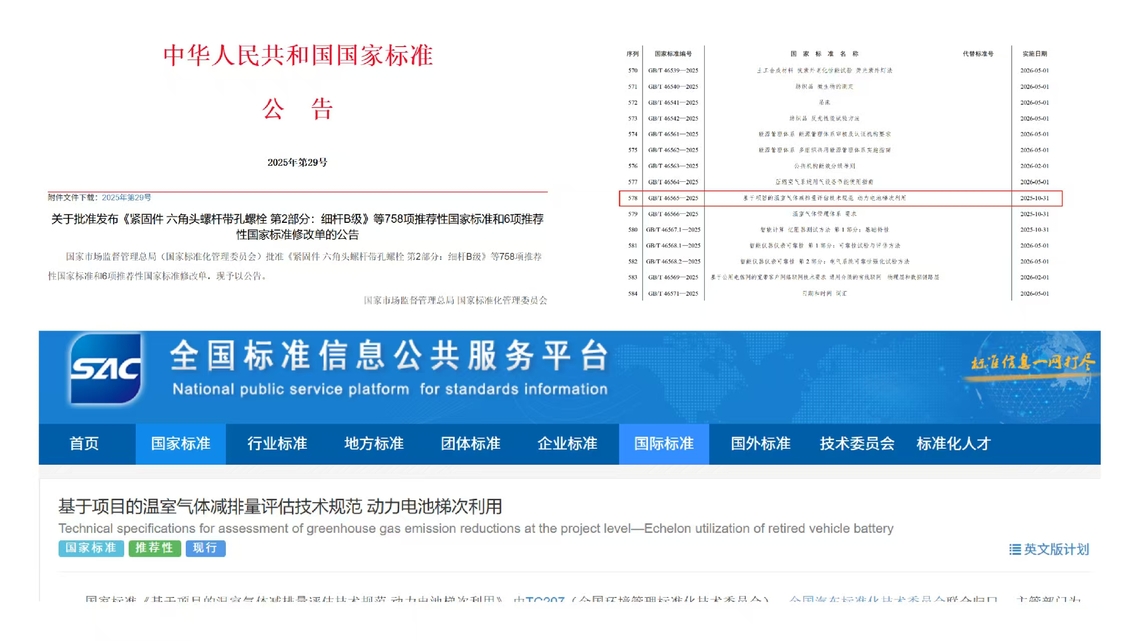Screen dimensions: 1139x641
Task: Select the 行业标准 navigation item
Action: point(277,444)
